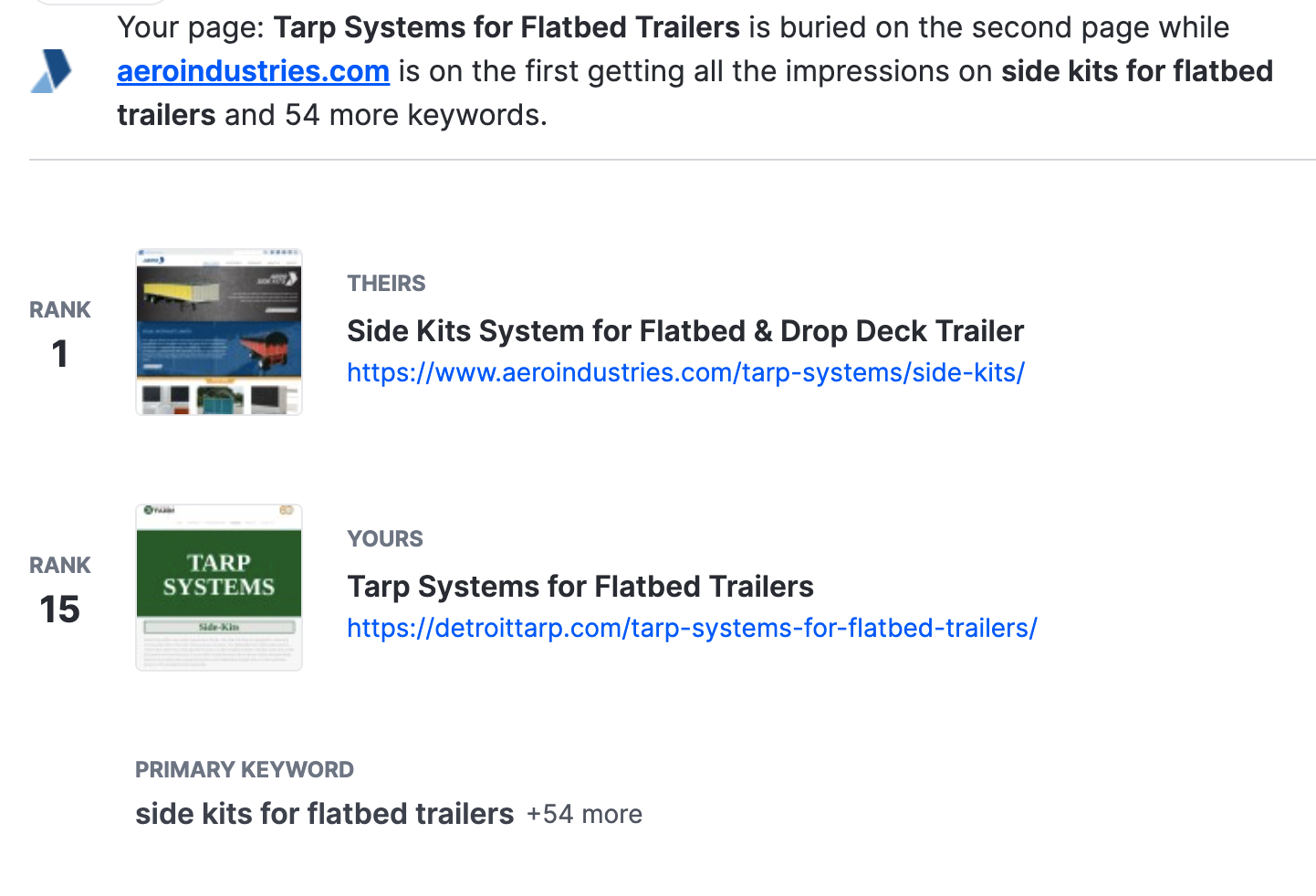Viewport: 1316px width, 896px height.
Task: Click the THEIRS label
Action: coord(386,284)
